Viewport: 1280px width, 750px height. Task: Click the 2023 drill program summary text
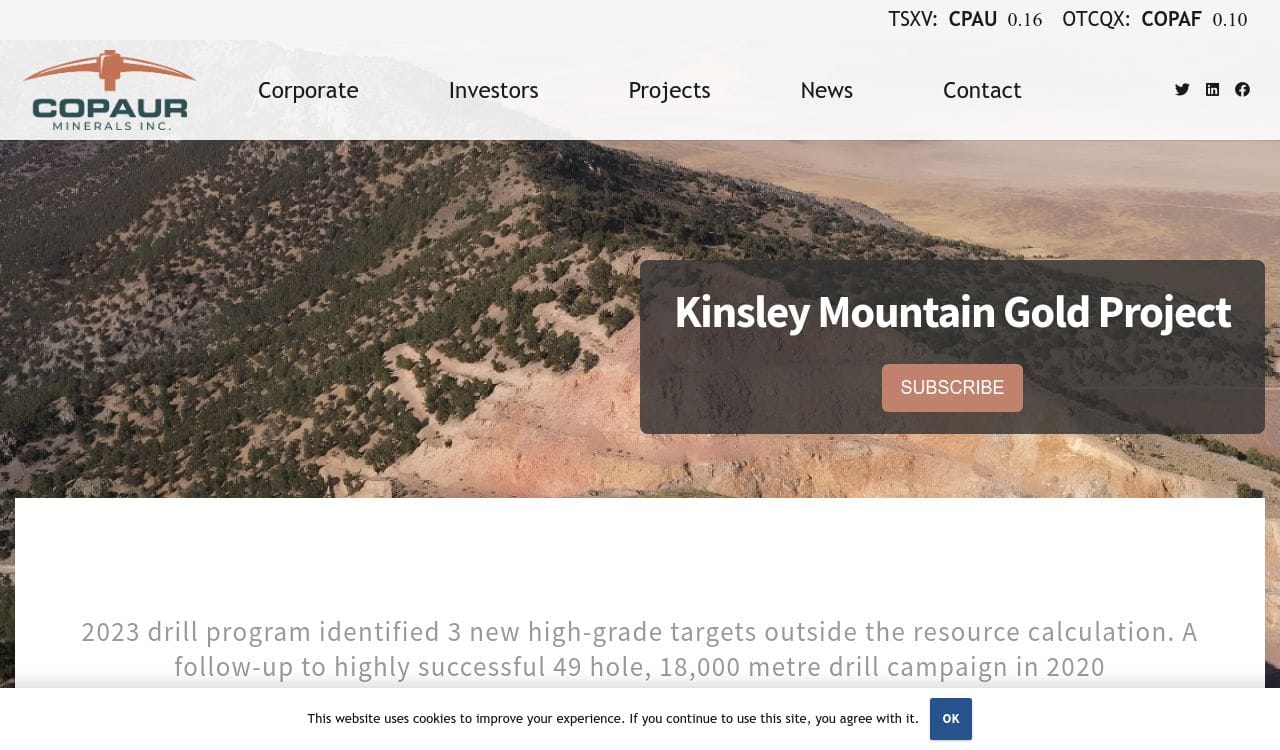pyautogui.click(x=639, y=649)
